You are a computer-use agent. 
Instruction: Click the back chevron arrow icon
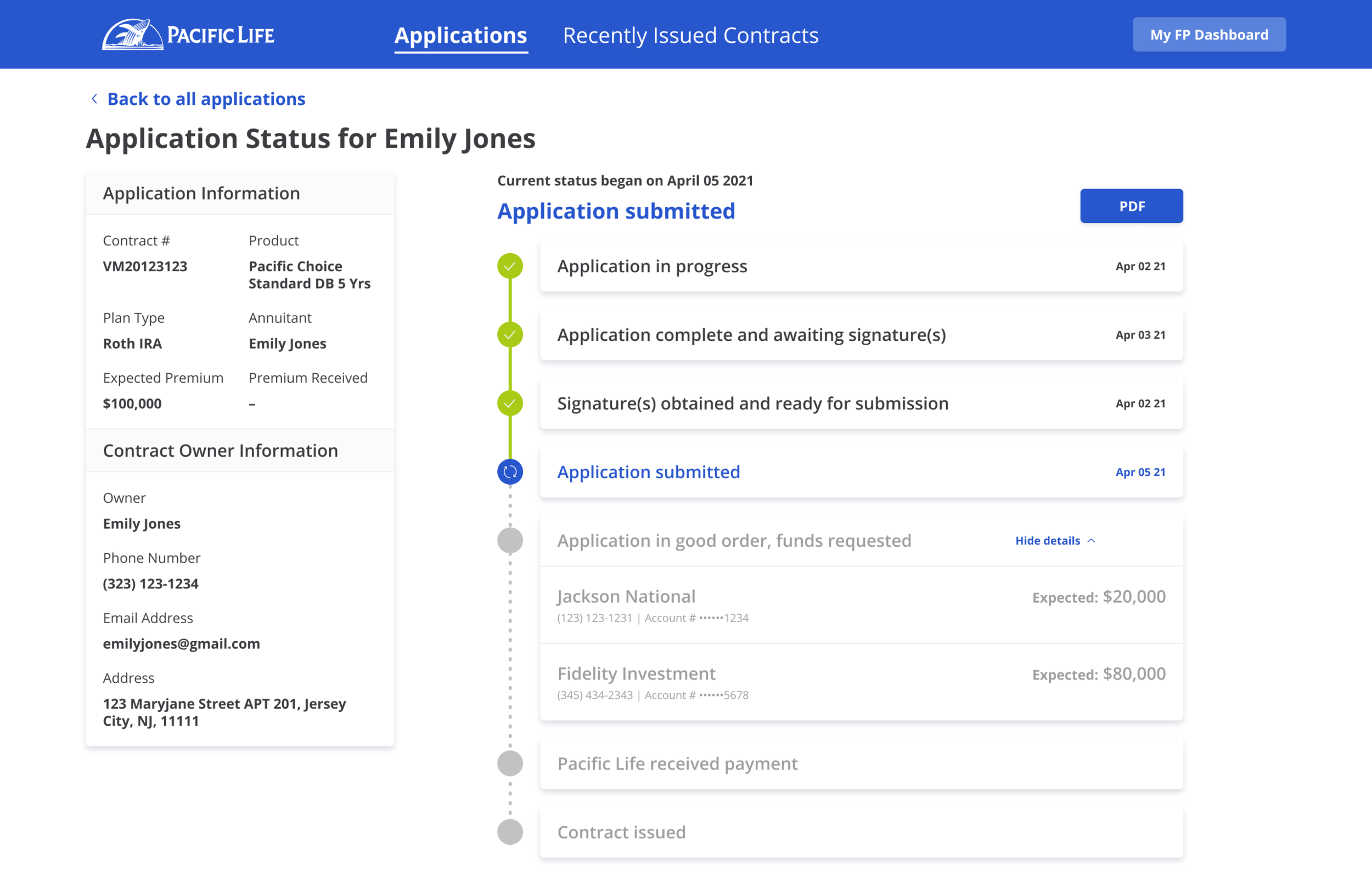click(x=94, y=99)
